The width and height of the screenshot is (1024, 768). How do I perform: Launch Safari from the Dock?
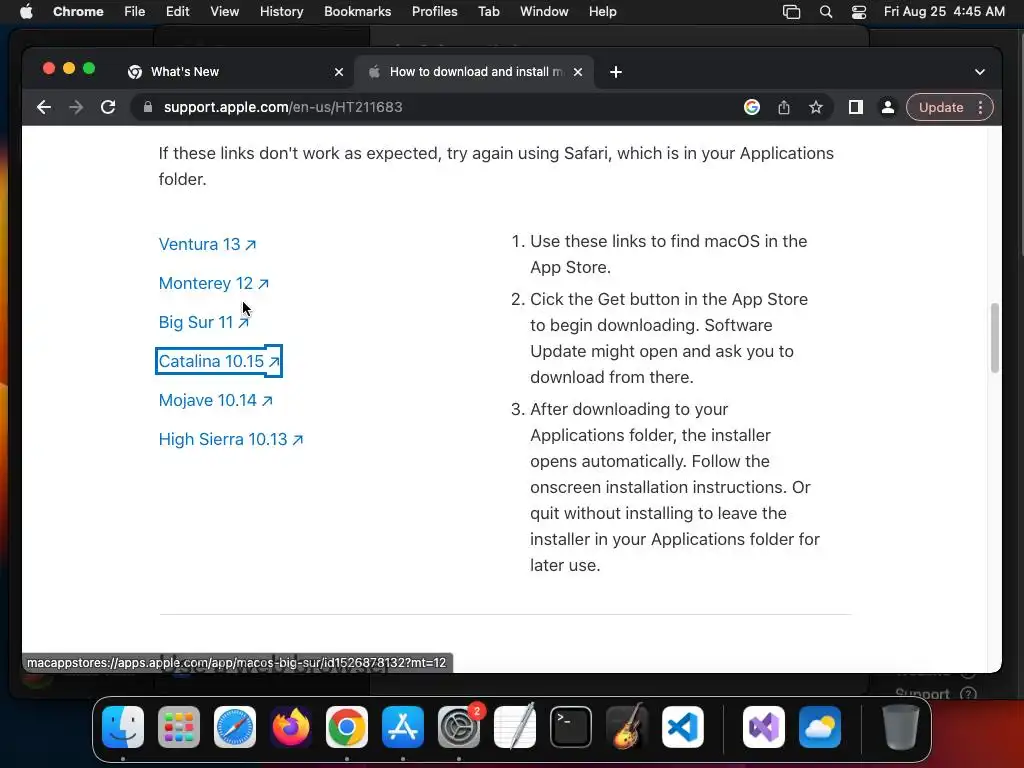pos(235,727)
